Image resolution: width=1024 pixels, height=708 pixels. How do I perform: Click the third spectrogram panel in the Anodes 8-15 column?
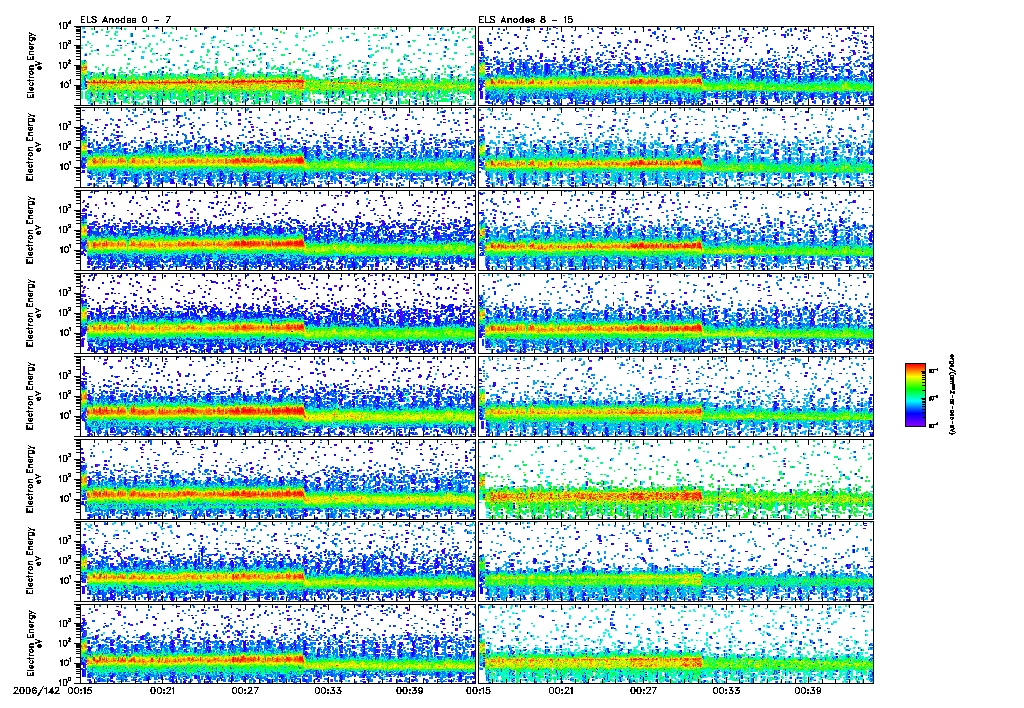[x=676, y=231]
